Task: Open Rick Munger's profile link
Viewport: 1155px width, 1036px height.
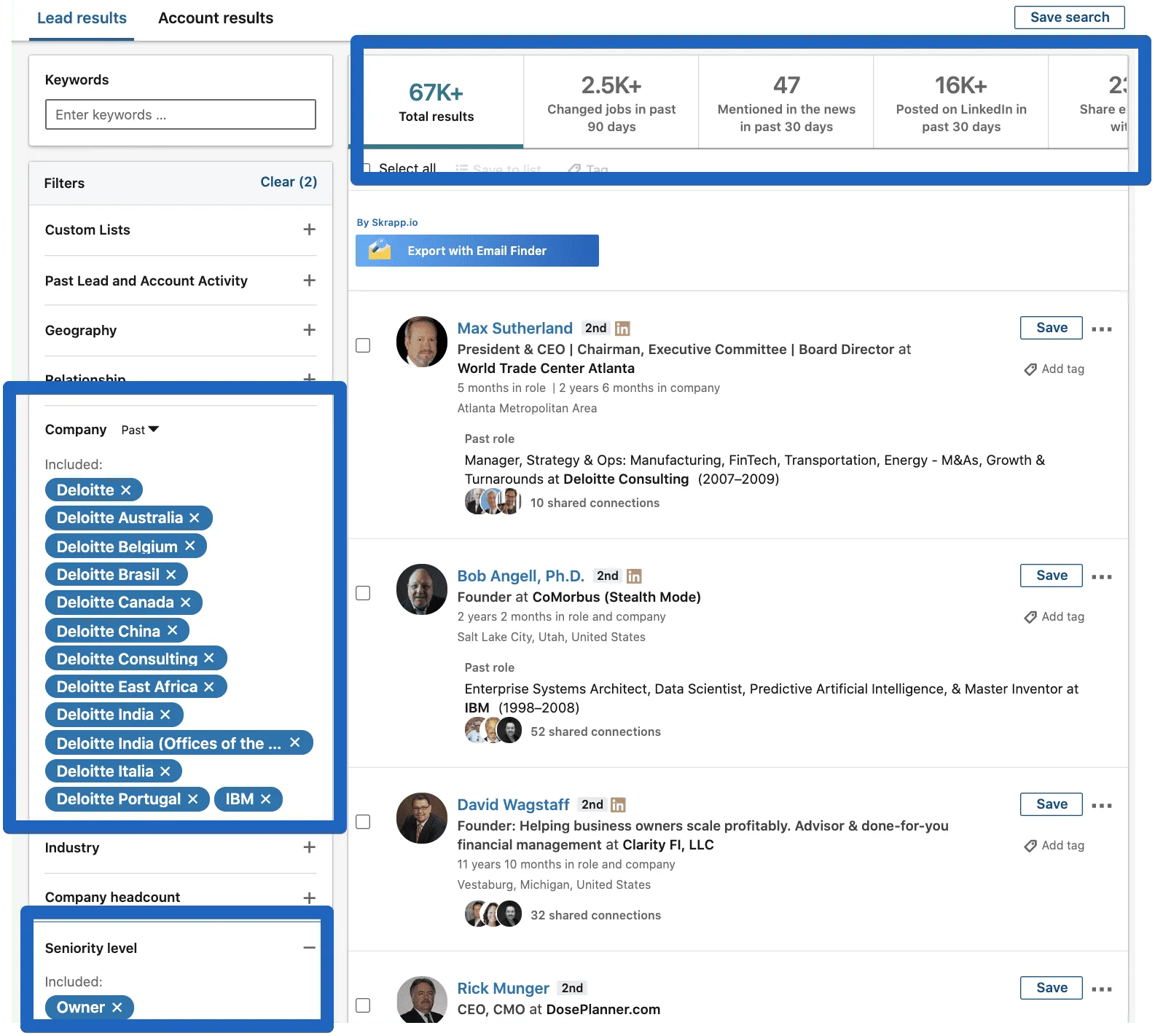Action: pos(503,989)
